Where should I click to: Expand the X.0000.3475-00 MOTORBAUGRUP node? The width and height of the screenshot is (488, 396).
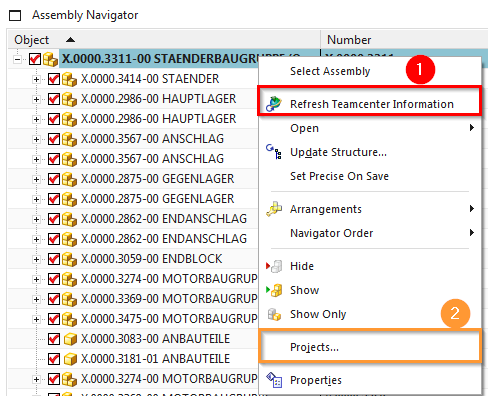36,320
